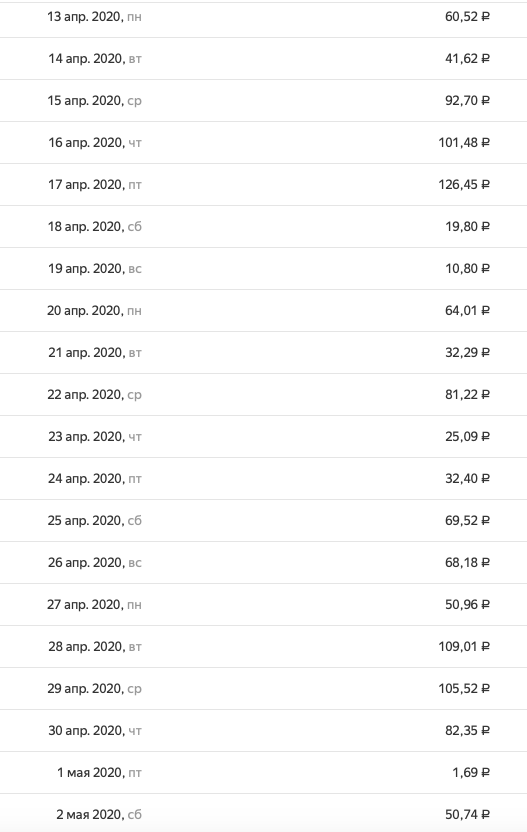Click the 105,52 ₽ amount
The image size is (527, 832).
[464, 688]
